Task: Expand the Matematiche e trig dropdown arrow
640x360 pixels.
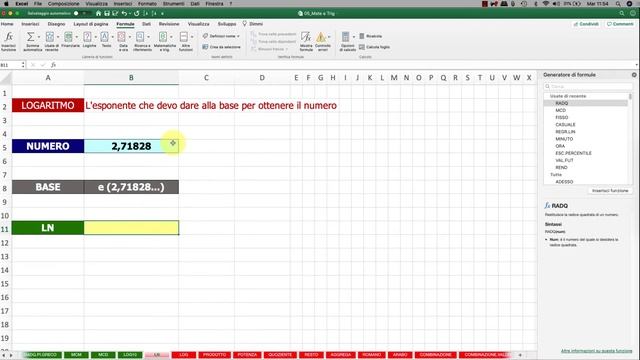Action: pos(171,37)
